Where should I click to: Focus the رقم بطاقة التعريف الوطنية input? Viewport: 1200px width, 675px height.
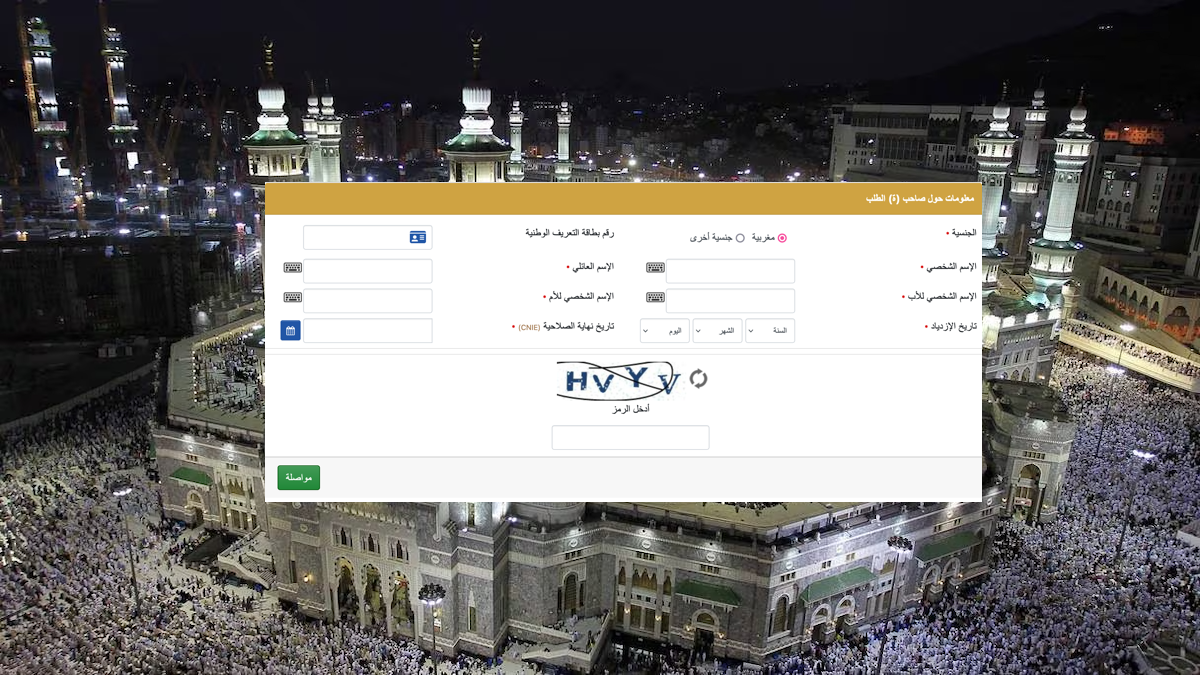coord(368,237)
